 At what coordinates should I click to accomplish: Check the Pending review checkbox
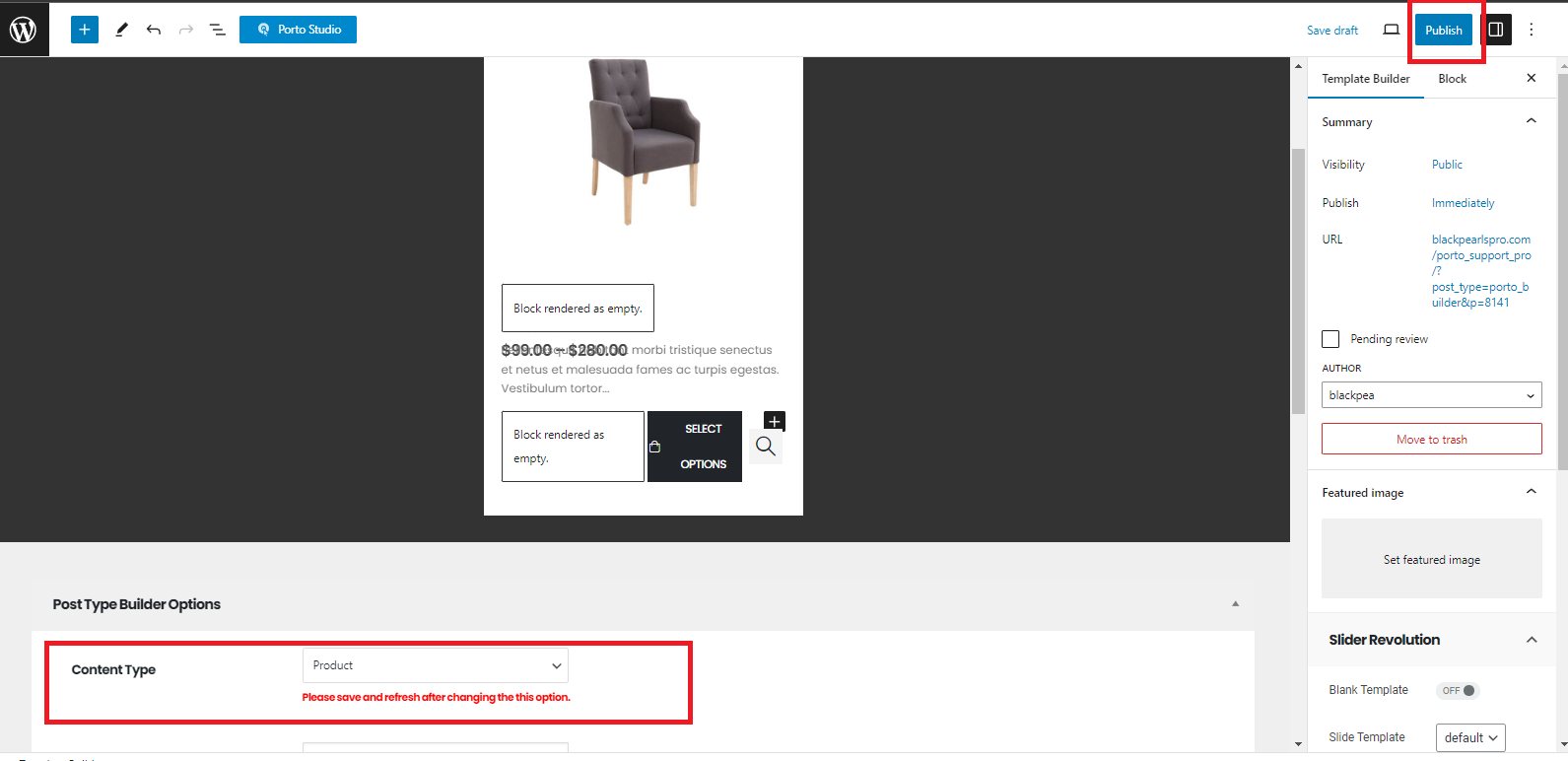point(1330,339)
